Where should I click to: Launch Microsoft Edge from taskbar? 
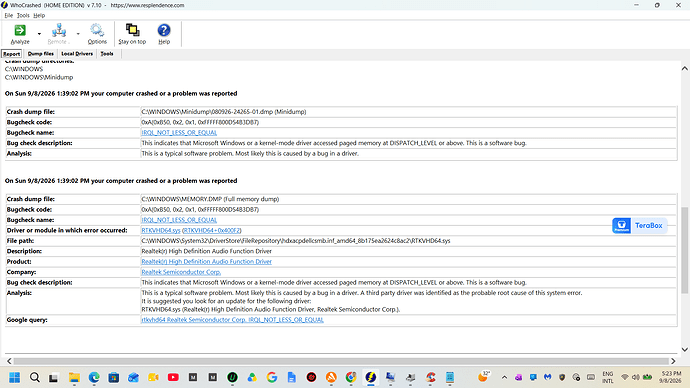click(94, 377)
